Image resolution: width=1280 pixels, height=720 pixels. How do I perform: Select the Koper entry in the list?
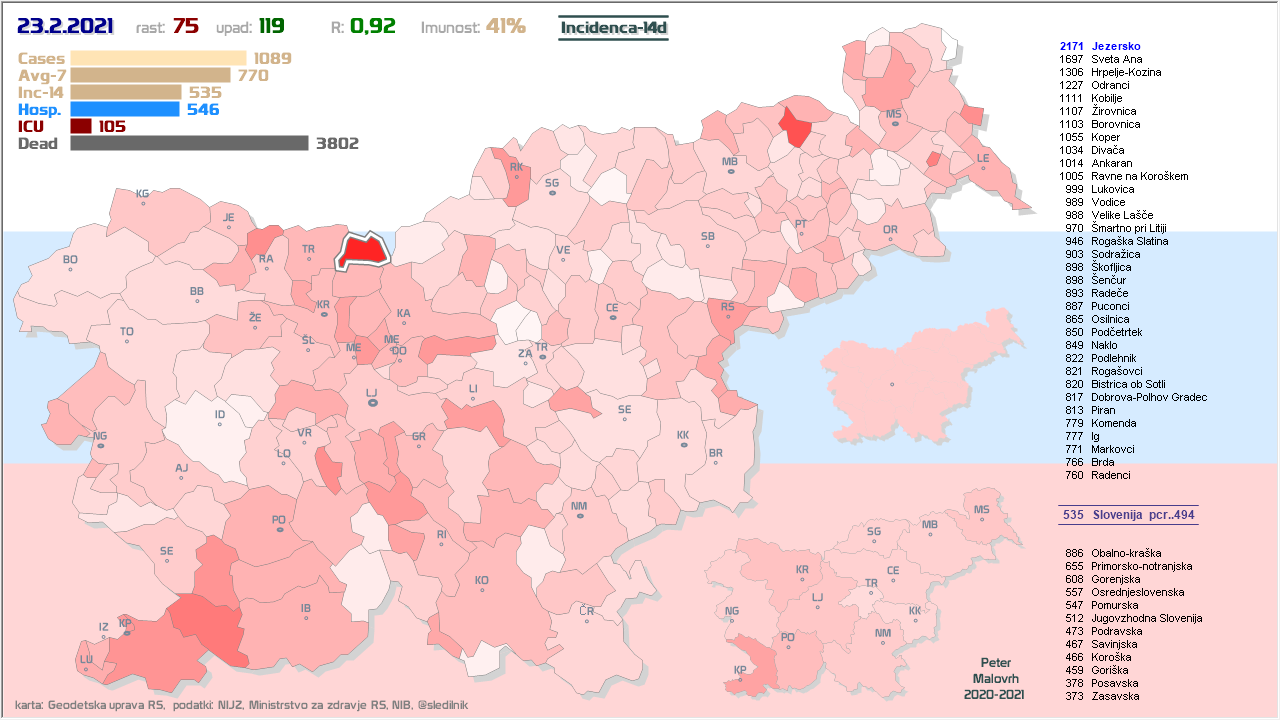(x=1106, y=137)
